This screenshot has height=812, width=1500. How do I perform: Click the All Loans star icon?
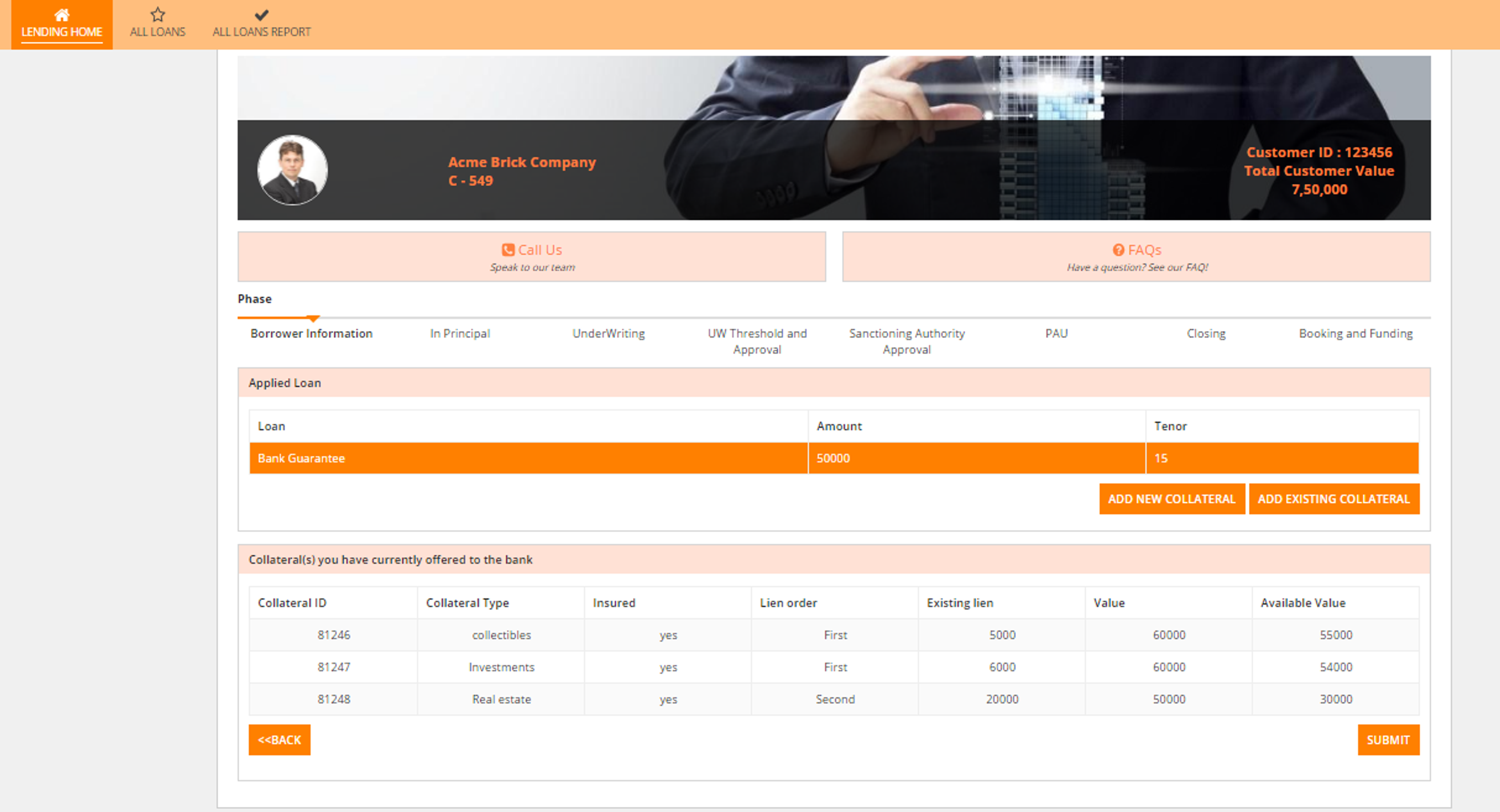158,14
